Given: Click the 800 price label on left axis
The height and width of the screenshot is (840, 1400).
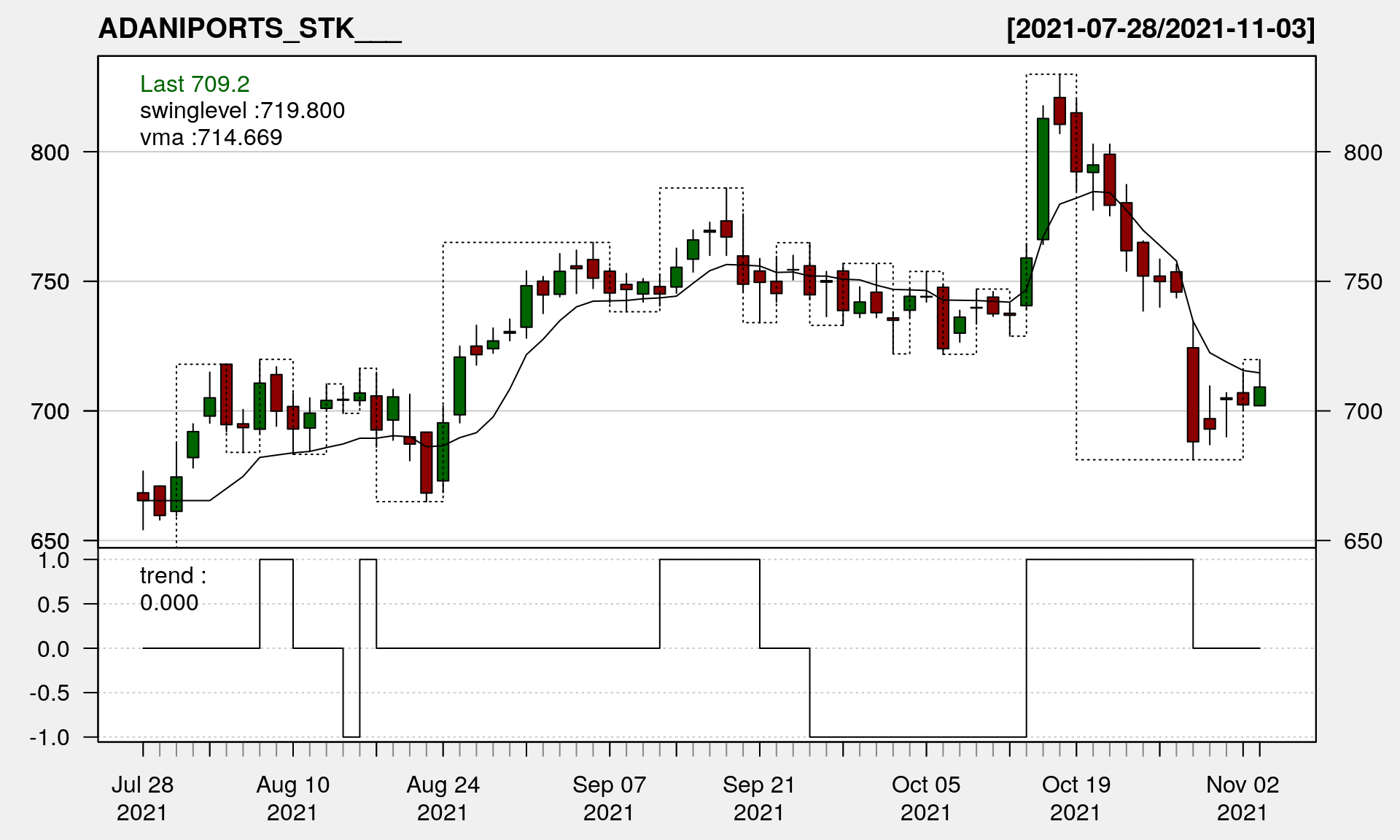Looking at the screenshot, I should [x=50, y=153].
